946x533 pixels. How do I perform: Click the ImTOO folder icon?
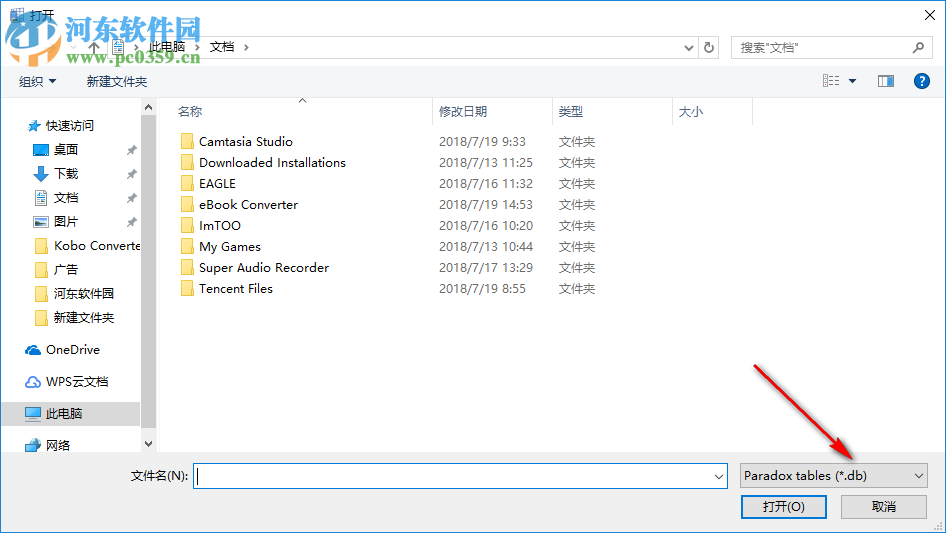pos(187,225)
